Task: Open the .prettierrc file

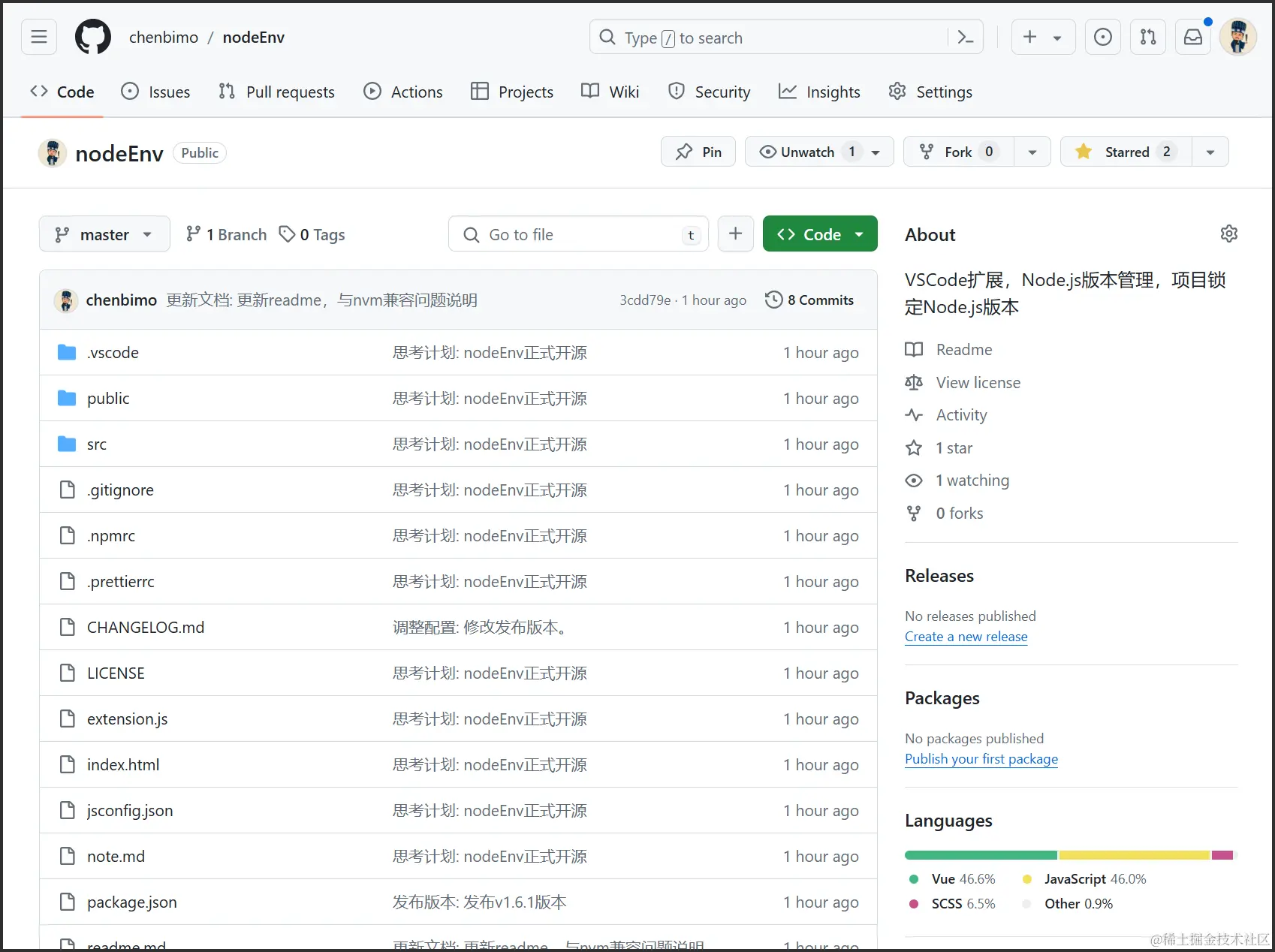Action: (x=121, y=581)
